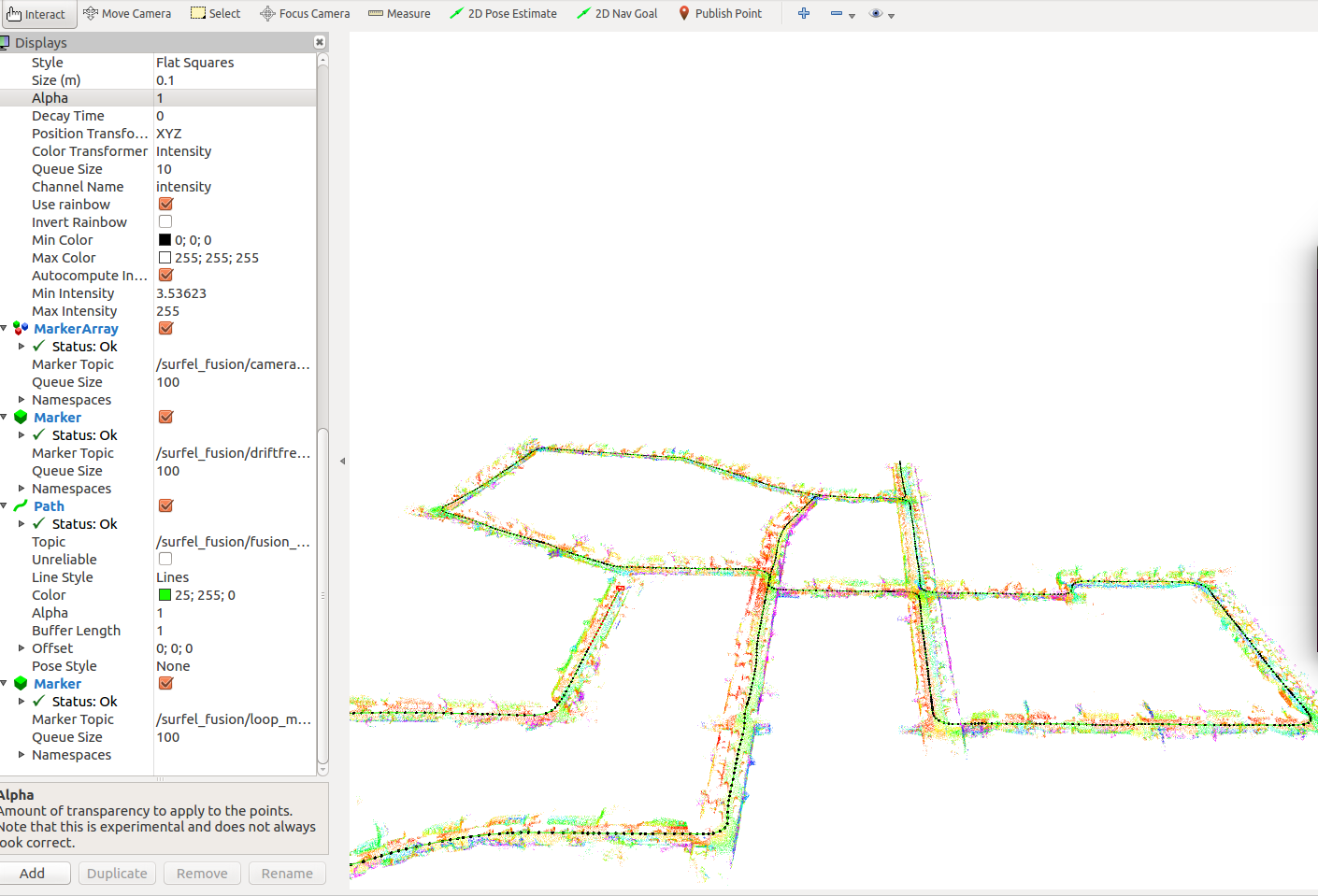
Task: Disable the Use rainbow checkbox
Action: (165, 204)
